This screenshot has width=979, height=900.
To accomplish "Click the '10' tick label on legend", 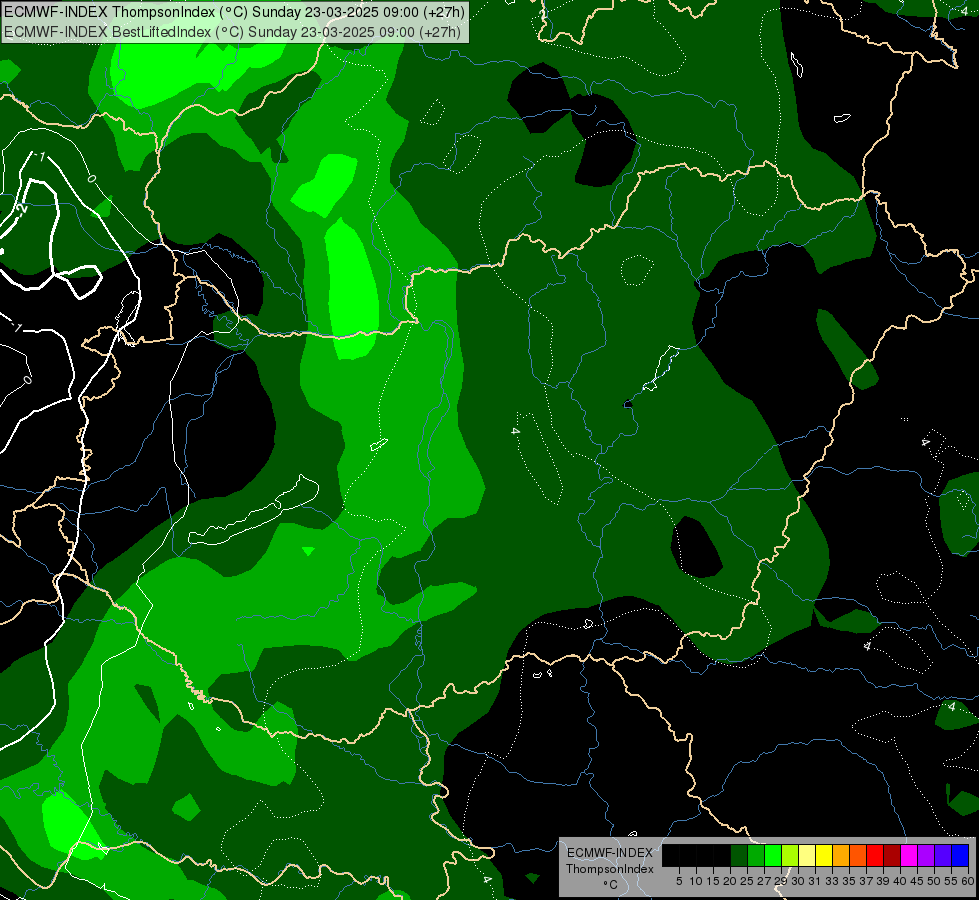I will tap(696, 881).
